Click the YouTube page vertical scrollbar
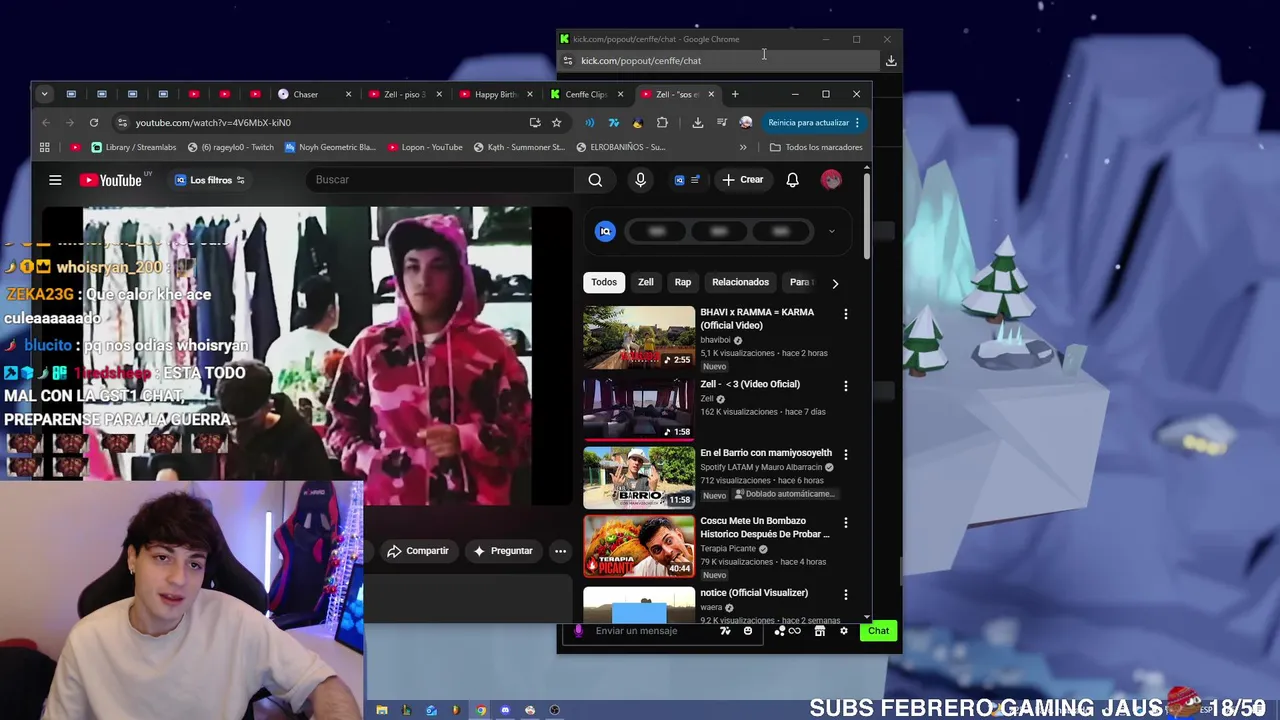This screenshot has width=1280, height=720. [x=867, y=215]
